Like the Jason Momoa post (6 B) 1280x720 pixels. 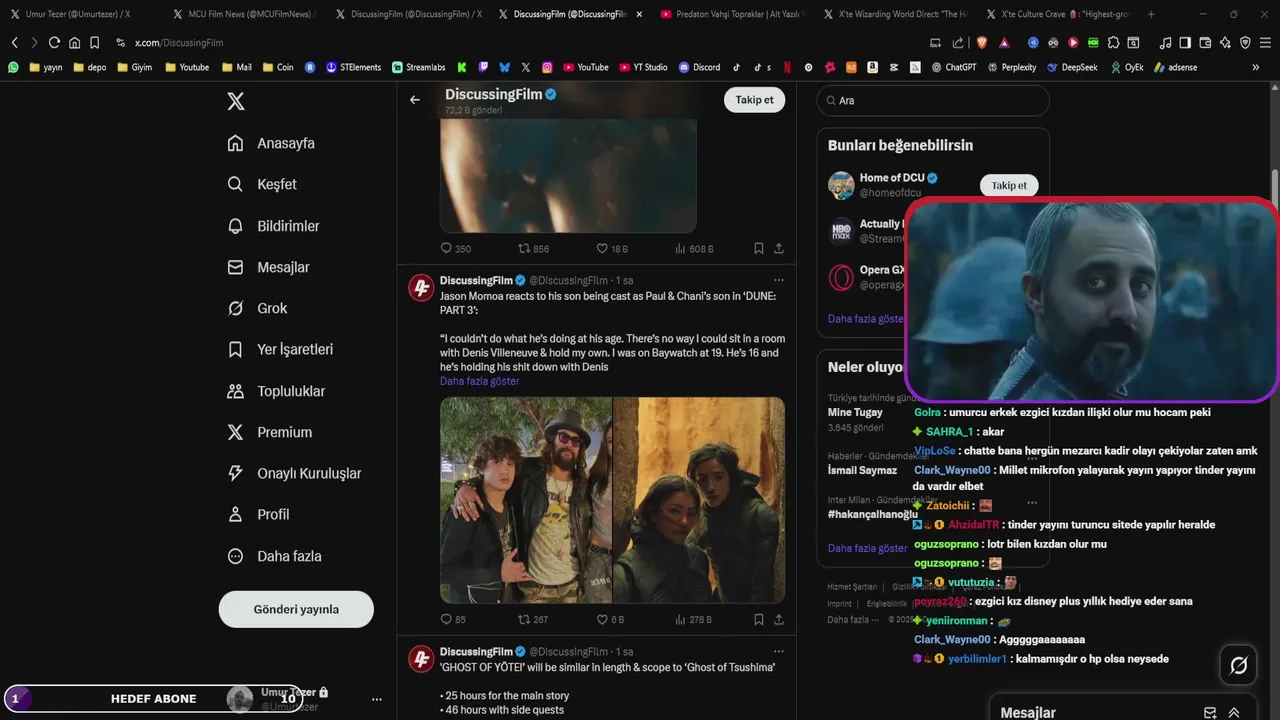[610, 619]
